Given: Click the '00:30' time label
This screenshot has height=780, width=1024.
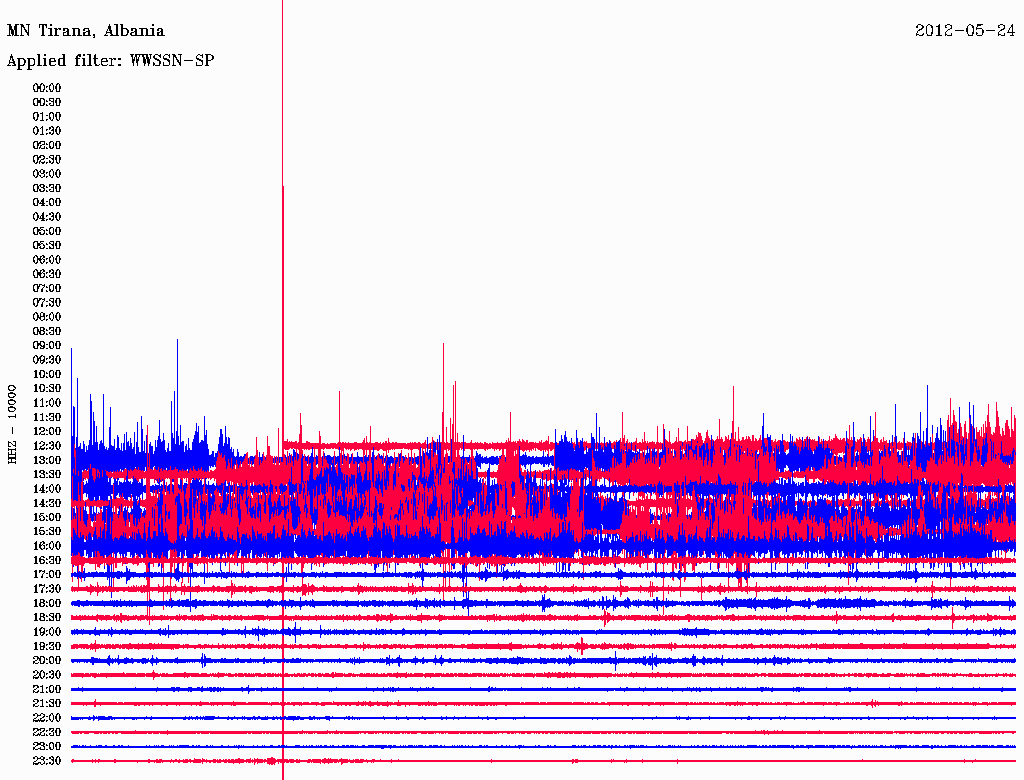Looking at the screenshot, I should coord(47,102).
